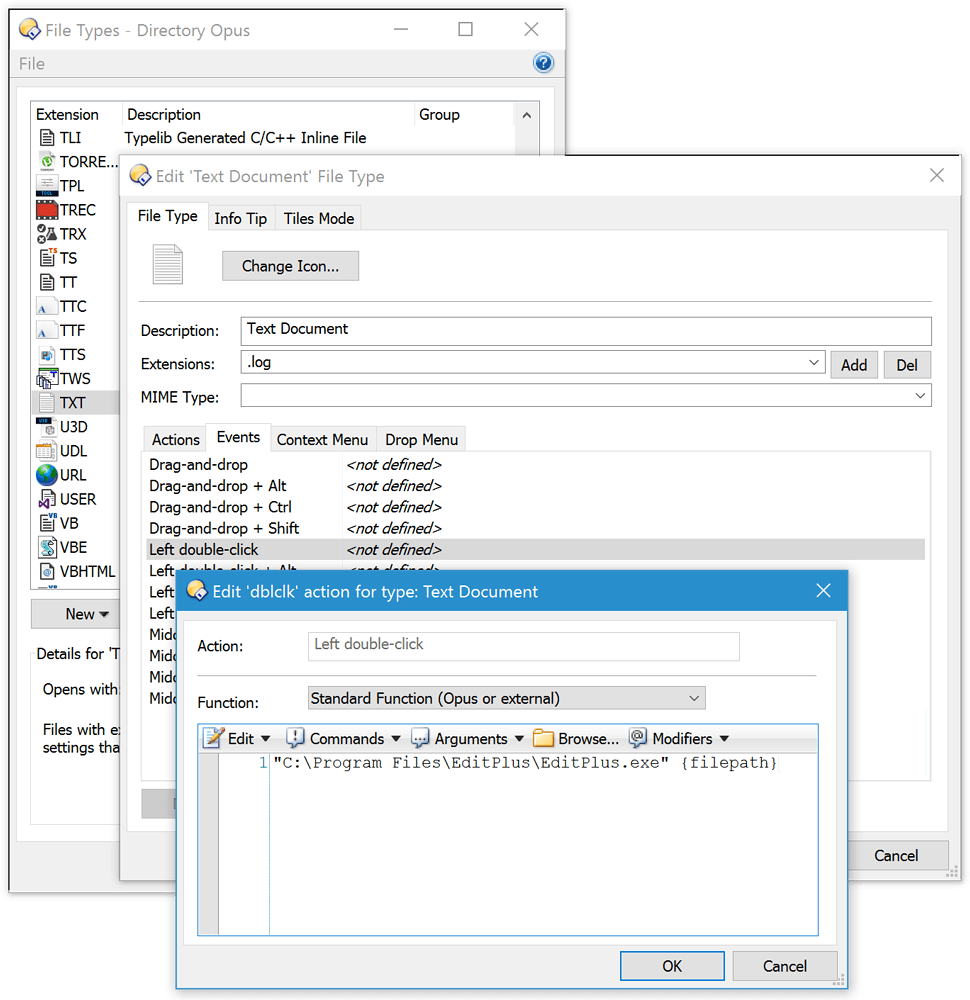970x1000 pixels.
Task: Open the Function type selector showing Standard Function
Action: pos(504,697)
